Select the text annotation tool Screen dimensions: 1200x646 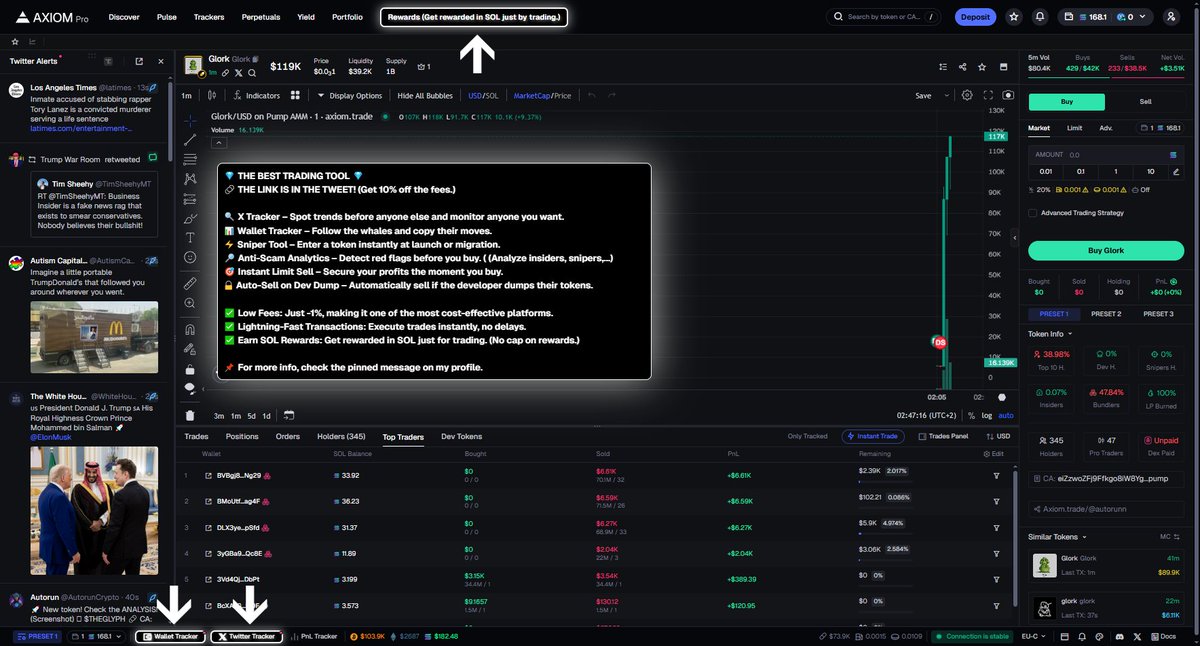(190, 237)
